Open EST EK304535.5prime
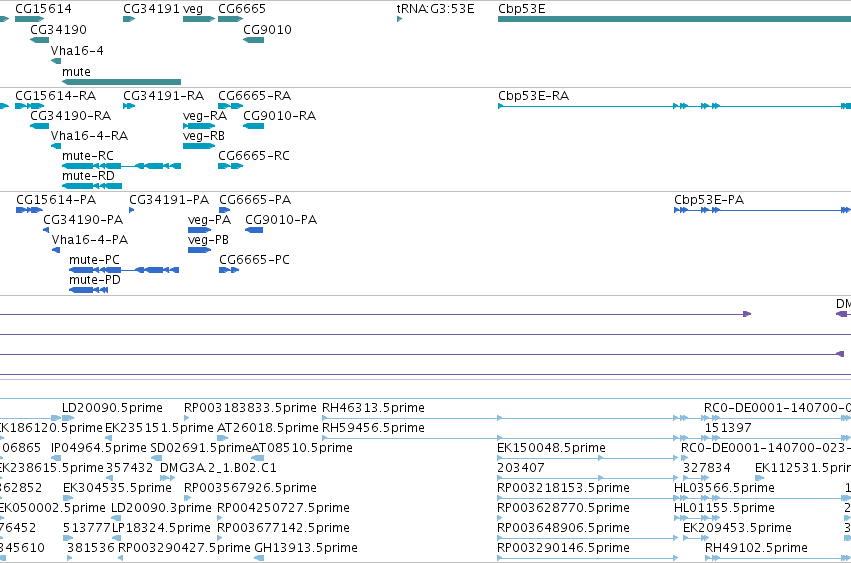 [117, 488]
